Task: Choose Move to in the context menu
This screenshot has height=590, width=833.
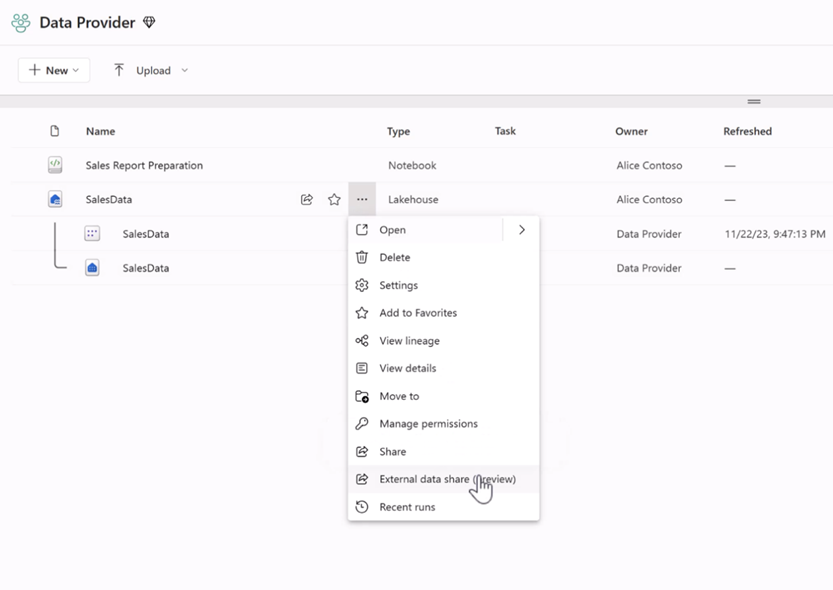Action: 399,396
